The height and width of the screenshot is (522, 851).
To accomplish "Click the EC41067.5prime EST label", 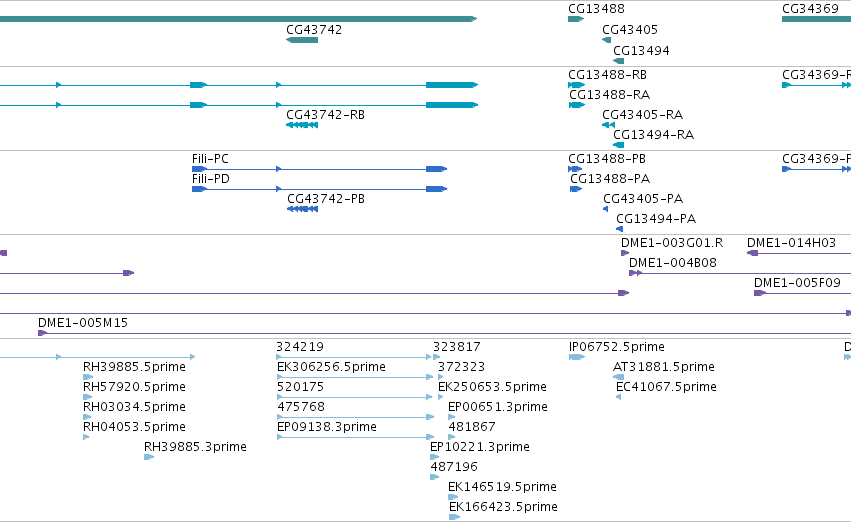I will tap(666, 387).
